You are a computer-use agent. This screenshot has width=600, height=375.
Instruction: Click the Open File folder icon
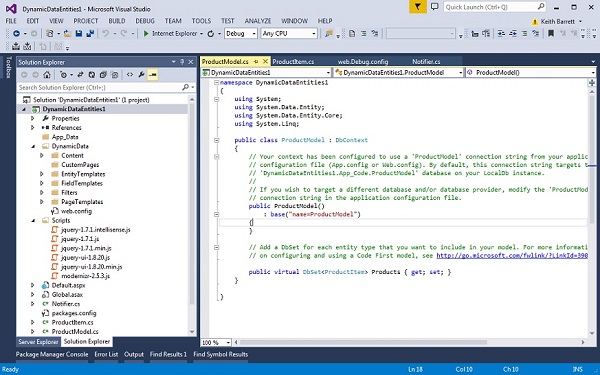[68, 34]
